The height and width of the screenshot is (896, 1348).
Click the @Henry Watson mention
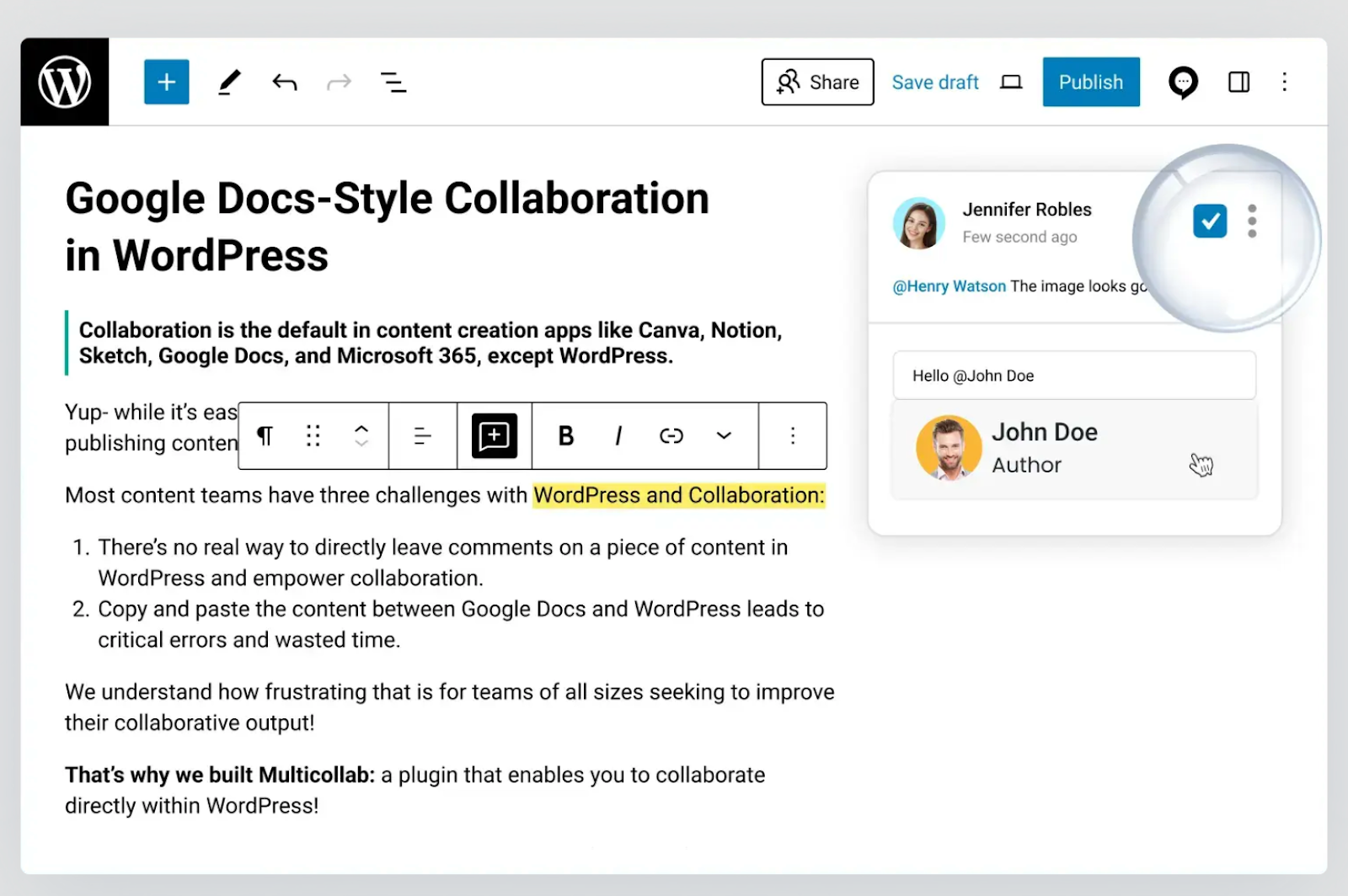(949, 286)
